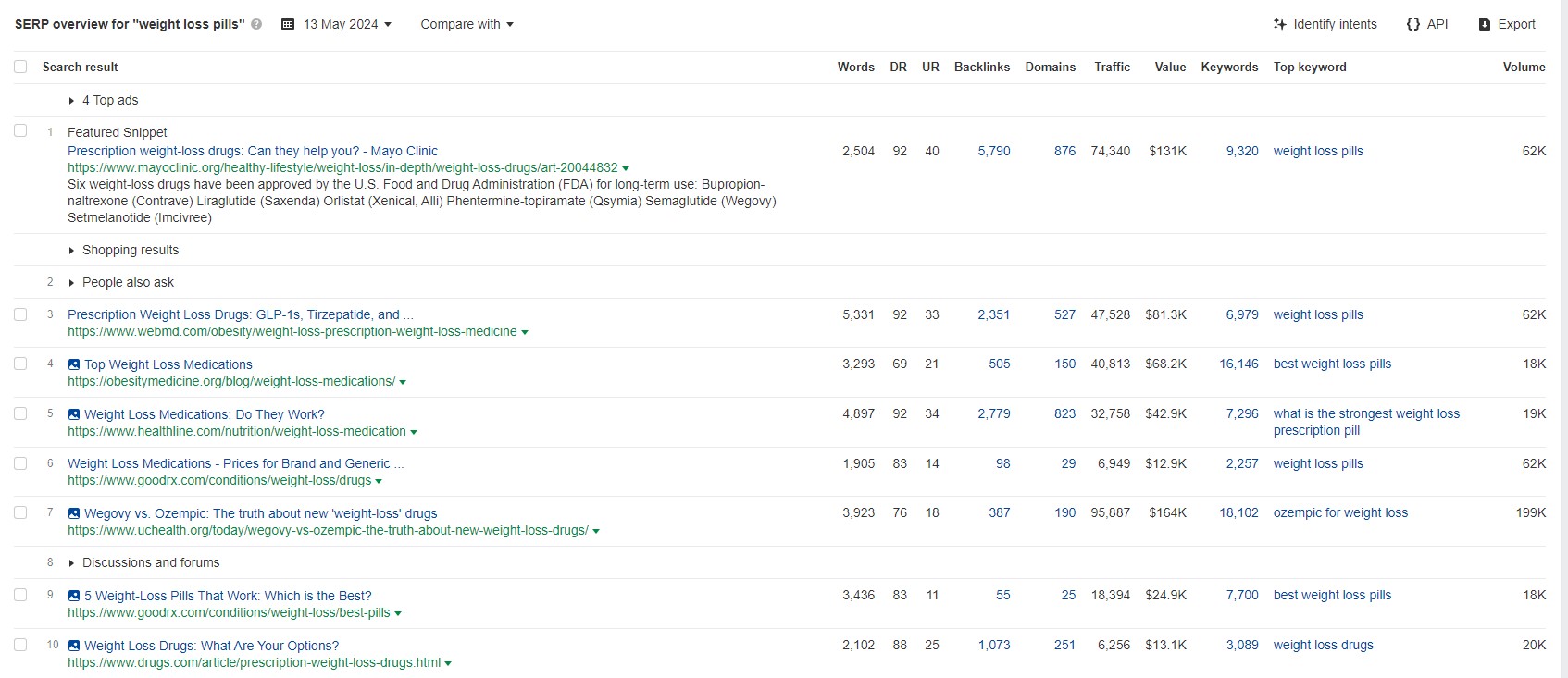Click the UR column header
This screenshot has height=678, width=1568.
coord(930,67)
